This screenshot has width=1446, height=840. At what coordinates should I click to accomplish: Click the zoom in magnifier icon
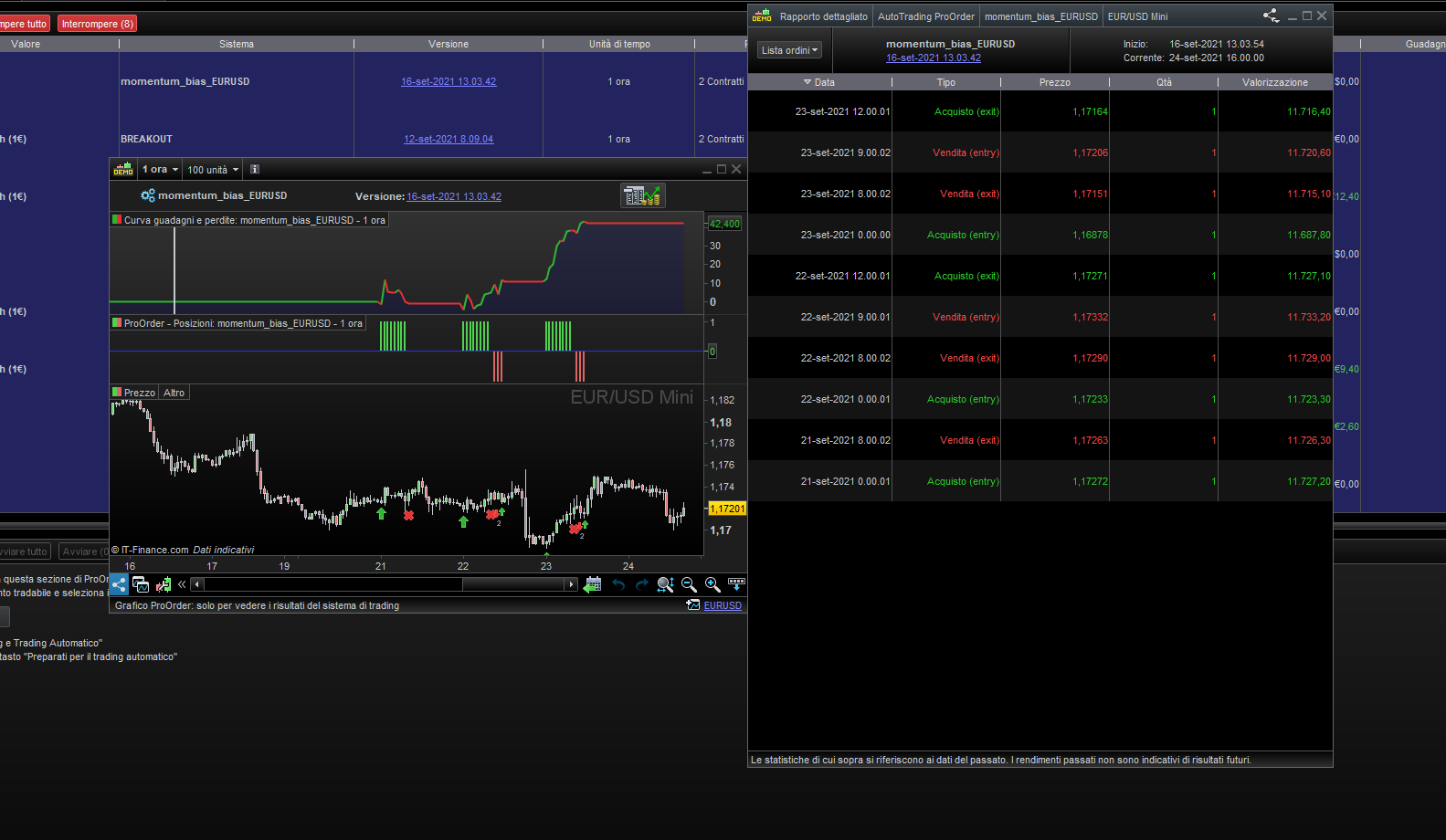712,584
